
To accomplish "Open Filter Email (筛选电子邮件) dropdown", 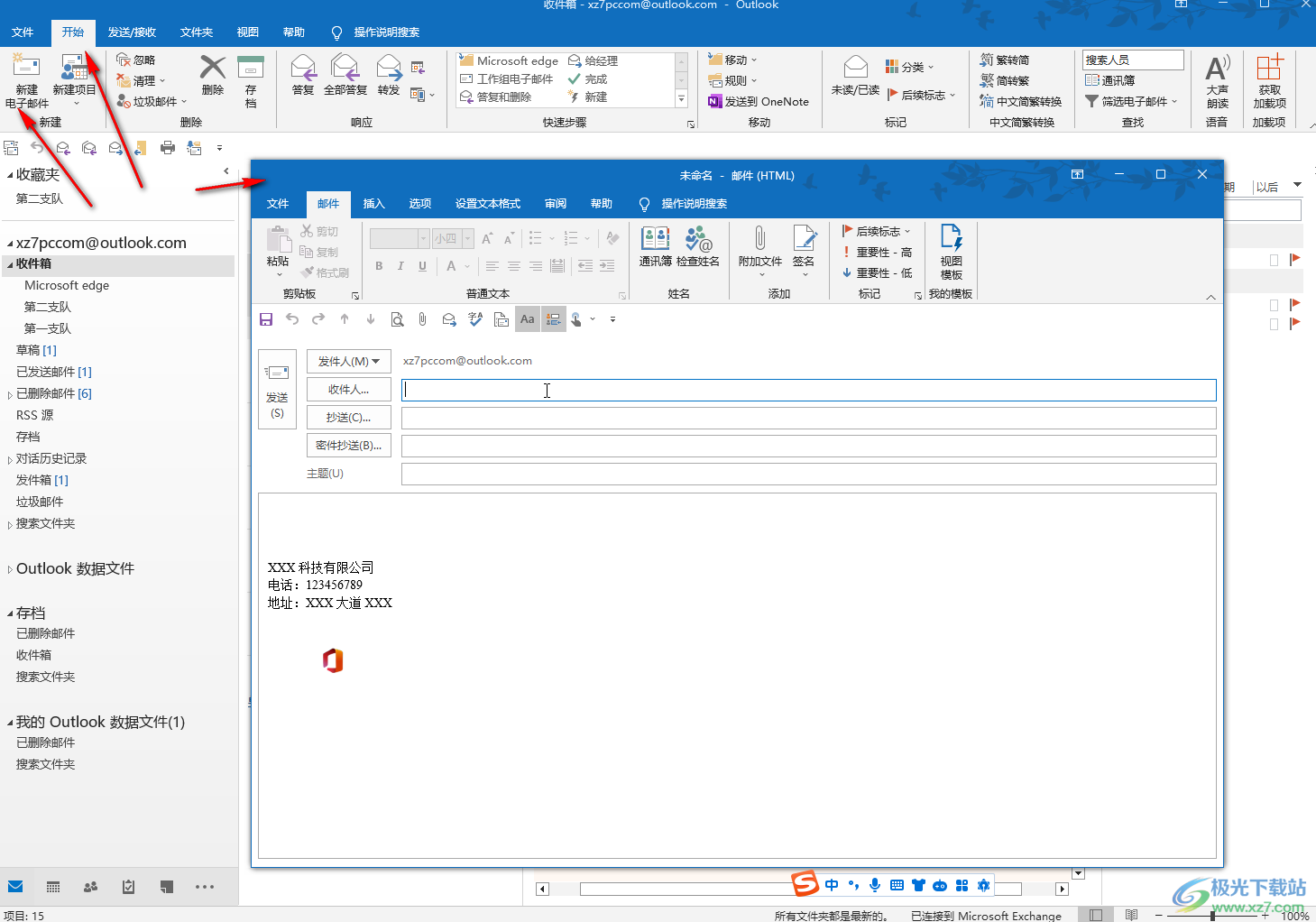I will pyautogui.click(x=1132, y=101).
